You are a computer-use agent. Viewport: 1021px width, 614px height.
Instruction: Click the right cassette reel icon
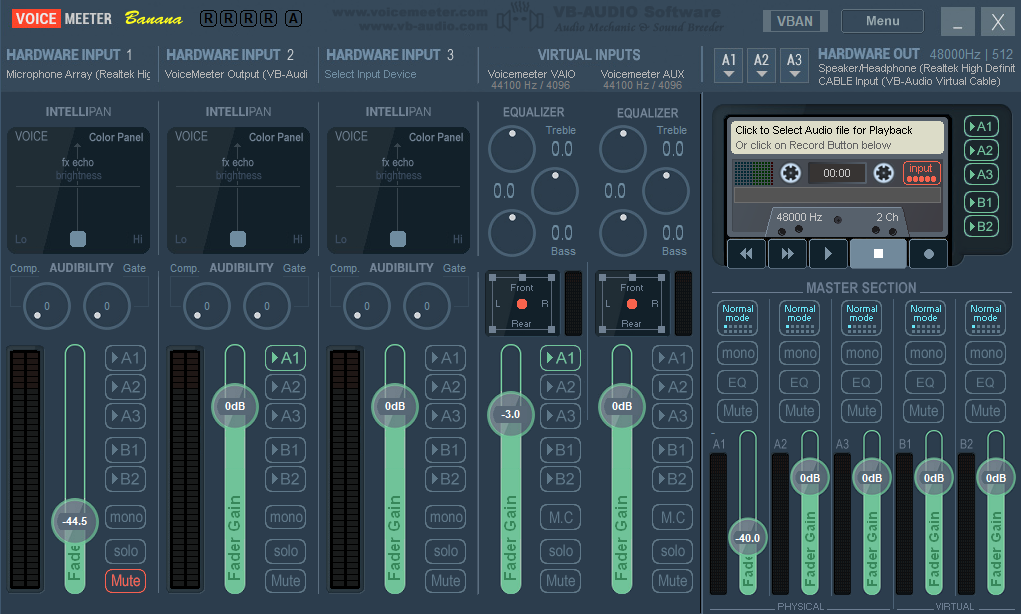[x=884, y=173]
